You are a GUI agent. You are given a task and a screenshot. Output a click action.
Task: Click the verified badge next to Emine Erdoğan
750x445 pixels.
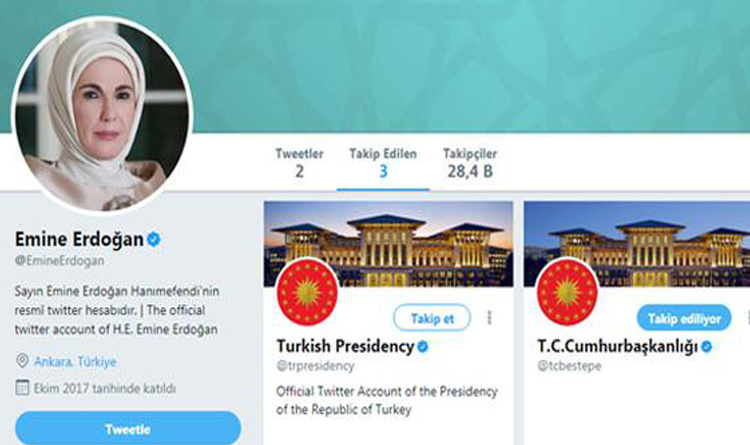pos(154,239)
